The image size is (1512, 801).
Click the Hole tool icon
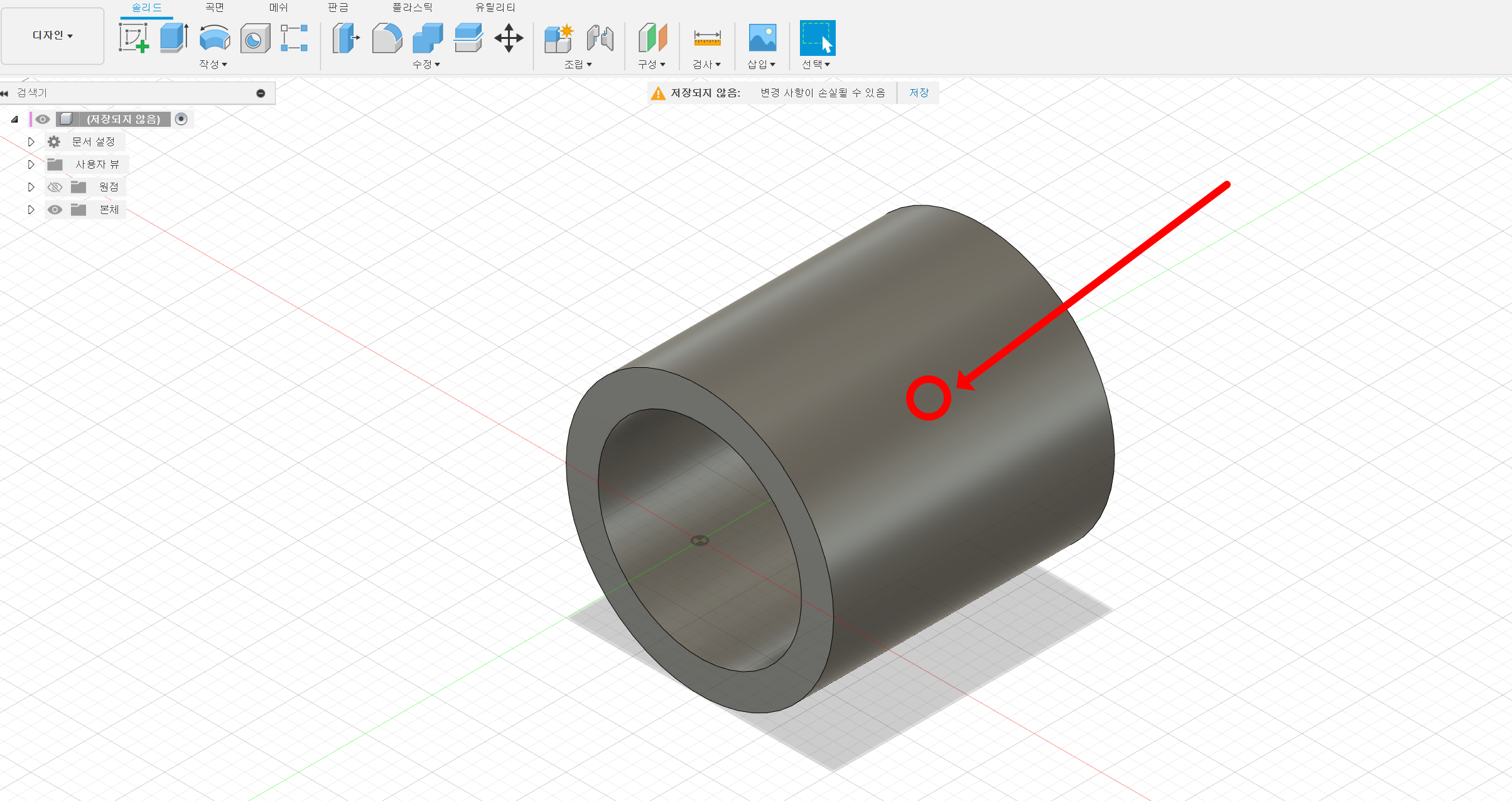click(x=255, y=38)
